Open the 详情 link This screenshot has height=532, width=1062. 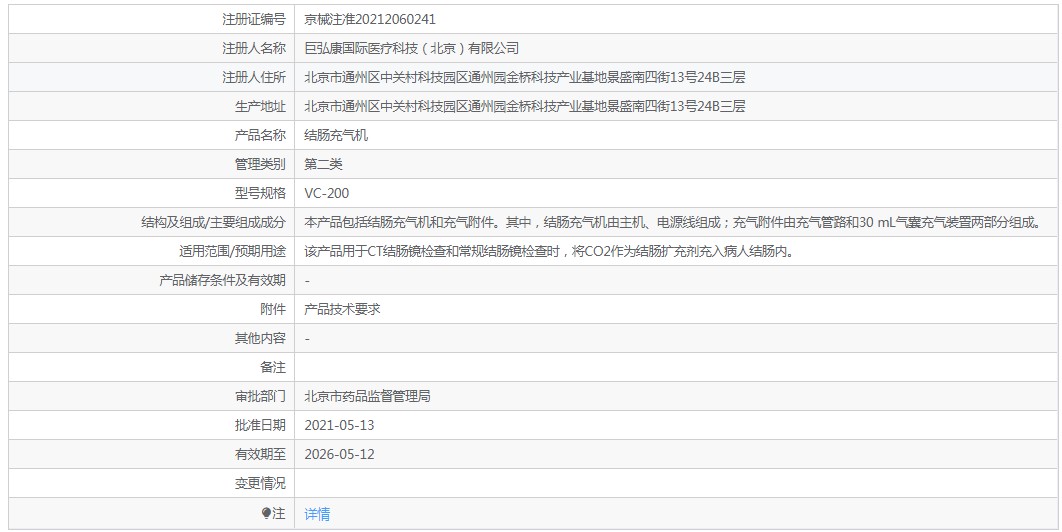[x=317, y=514]
